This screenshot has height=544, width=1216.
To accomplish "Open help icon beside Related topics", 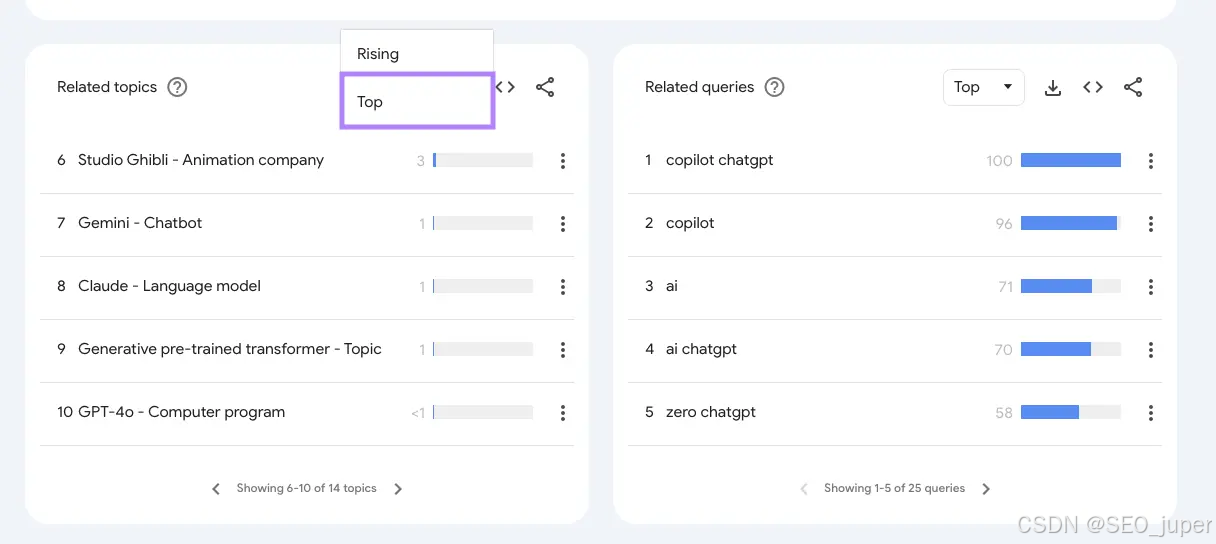I will tap(177, 87).
